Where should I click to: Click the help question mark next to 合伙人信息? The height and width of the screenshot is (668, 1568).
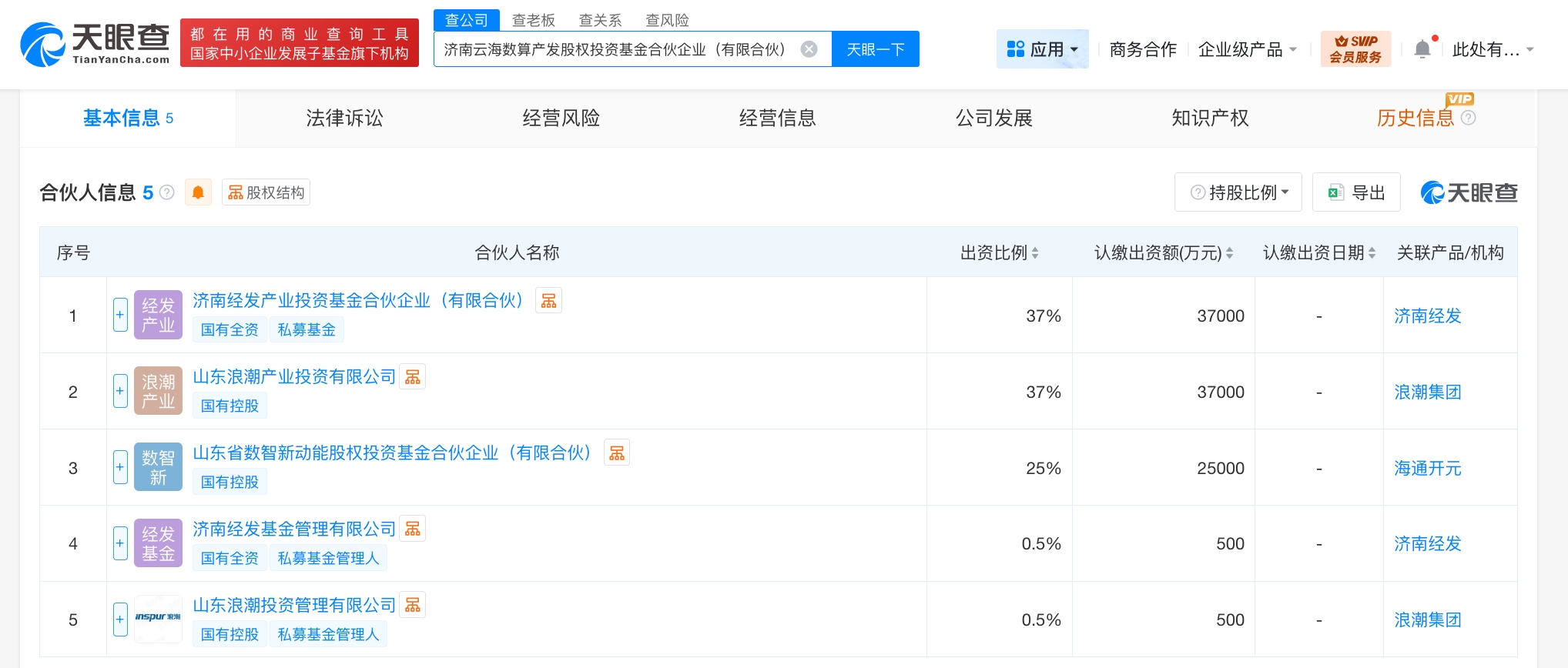tap(167, 192)
